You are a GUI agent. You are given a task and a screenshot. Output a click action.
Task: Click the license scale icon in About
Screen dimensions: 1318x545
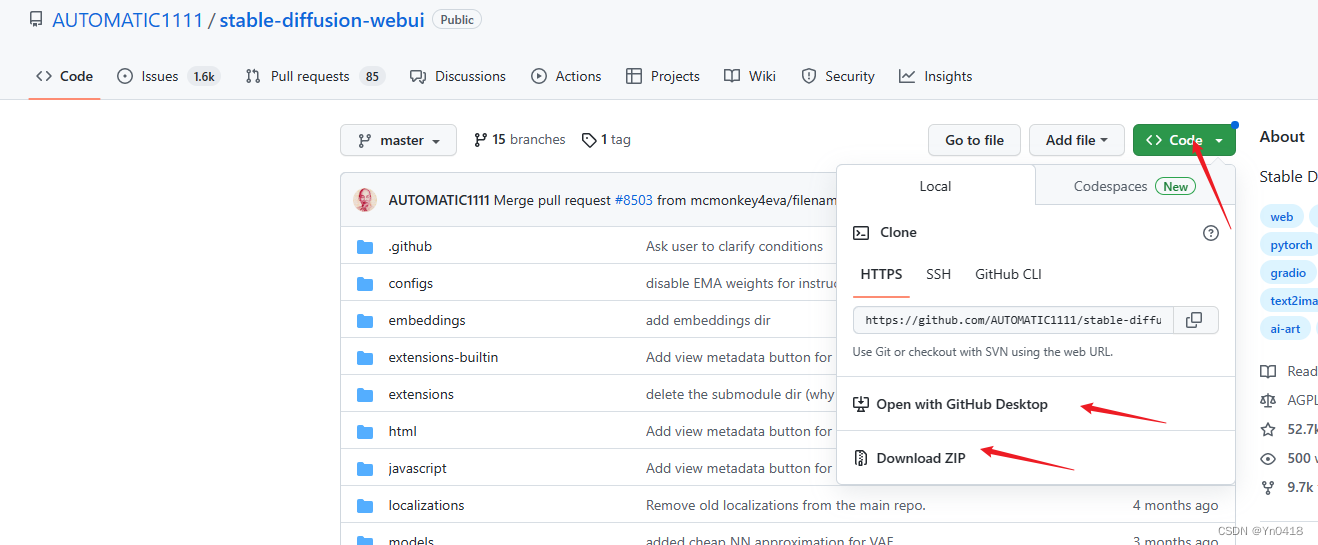(1268, 400)
